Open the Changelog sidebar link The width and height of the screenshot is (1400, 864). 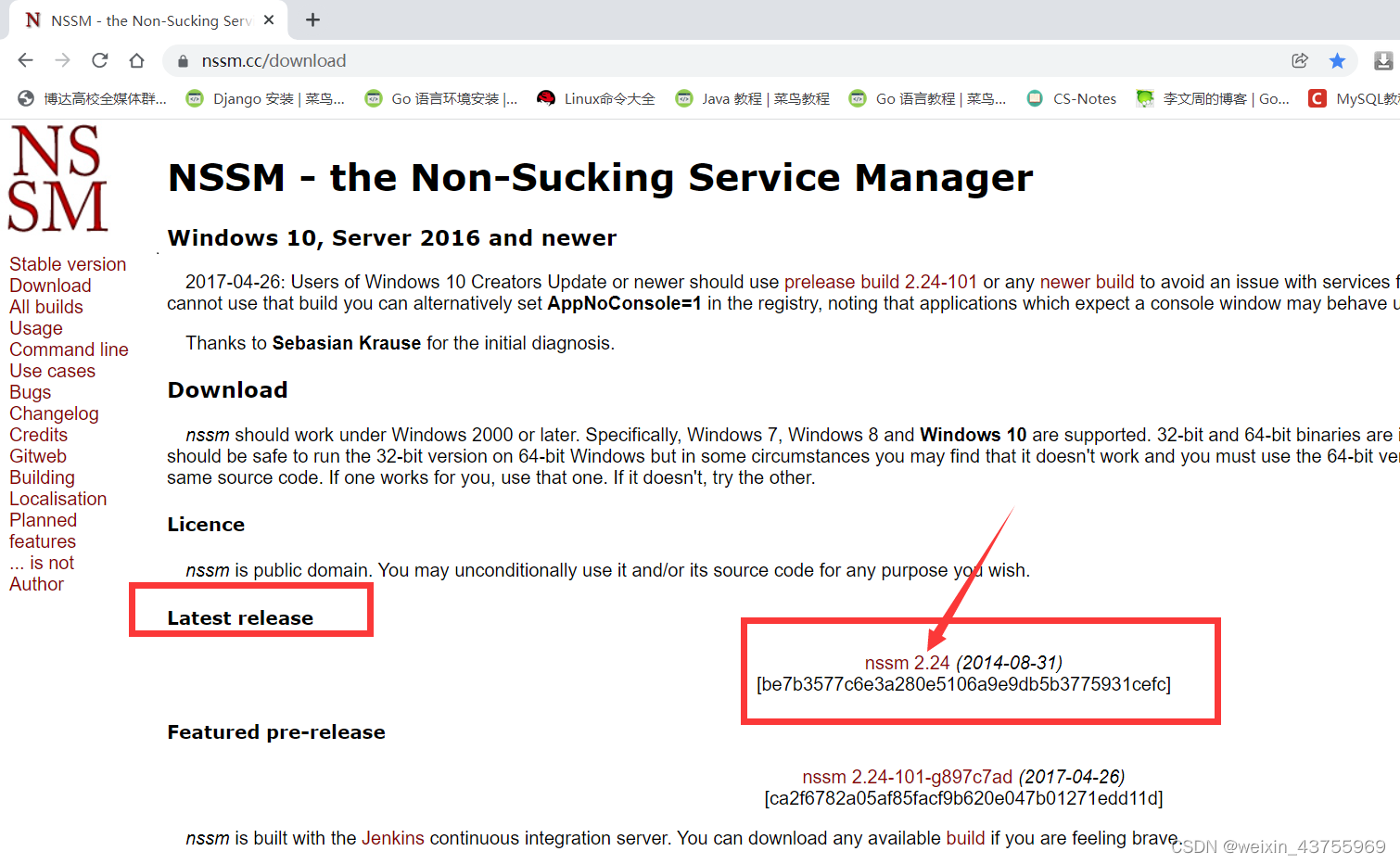tap(54, 413)
